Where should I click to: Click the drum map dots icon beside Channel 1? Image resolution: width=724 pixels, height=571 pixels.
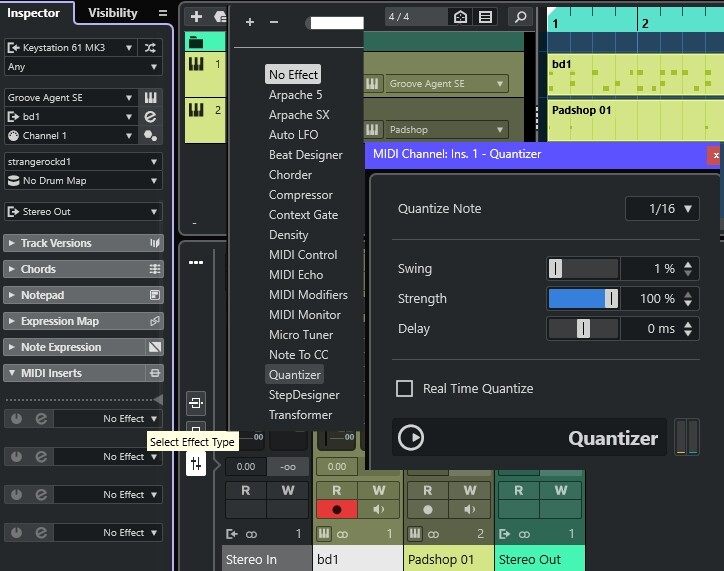pos(151,135)
